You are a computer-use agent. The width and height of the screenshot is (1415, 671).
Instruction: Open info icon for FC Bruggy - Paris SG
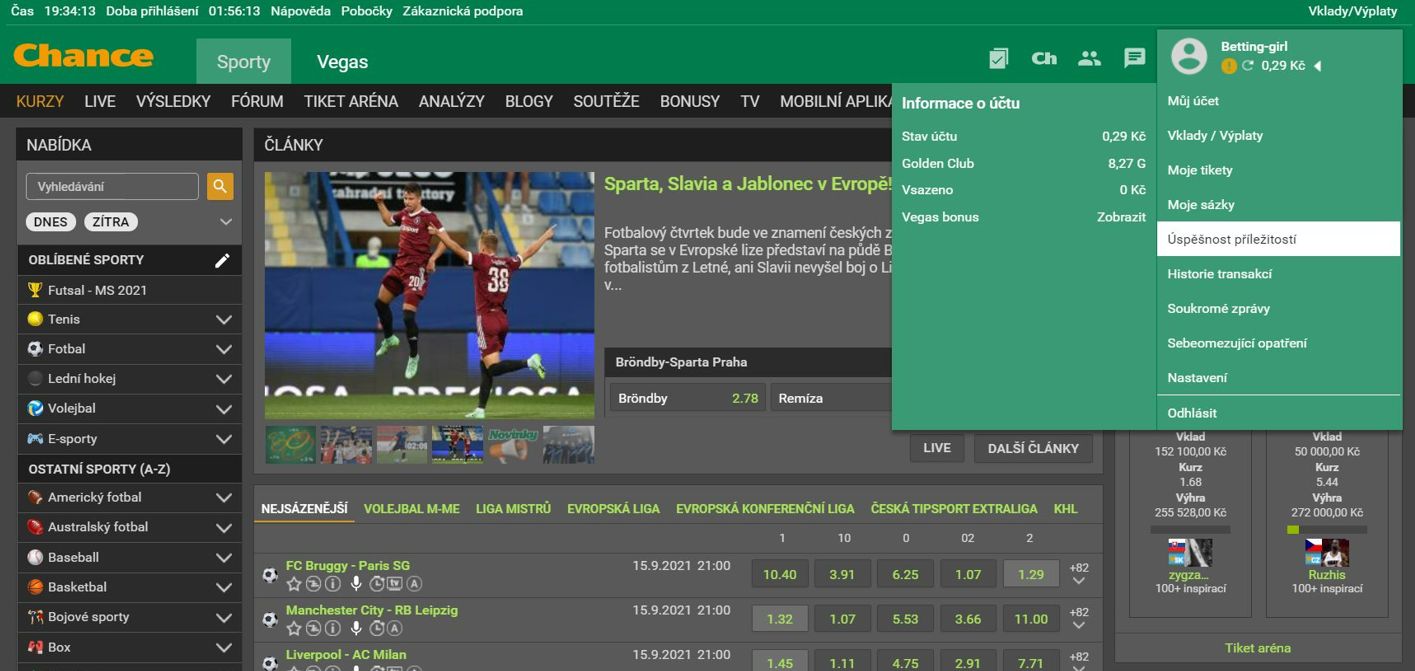(333, 584)
